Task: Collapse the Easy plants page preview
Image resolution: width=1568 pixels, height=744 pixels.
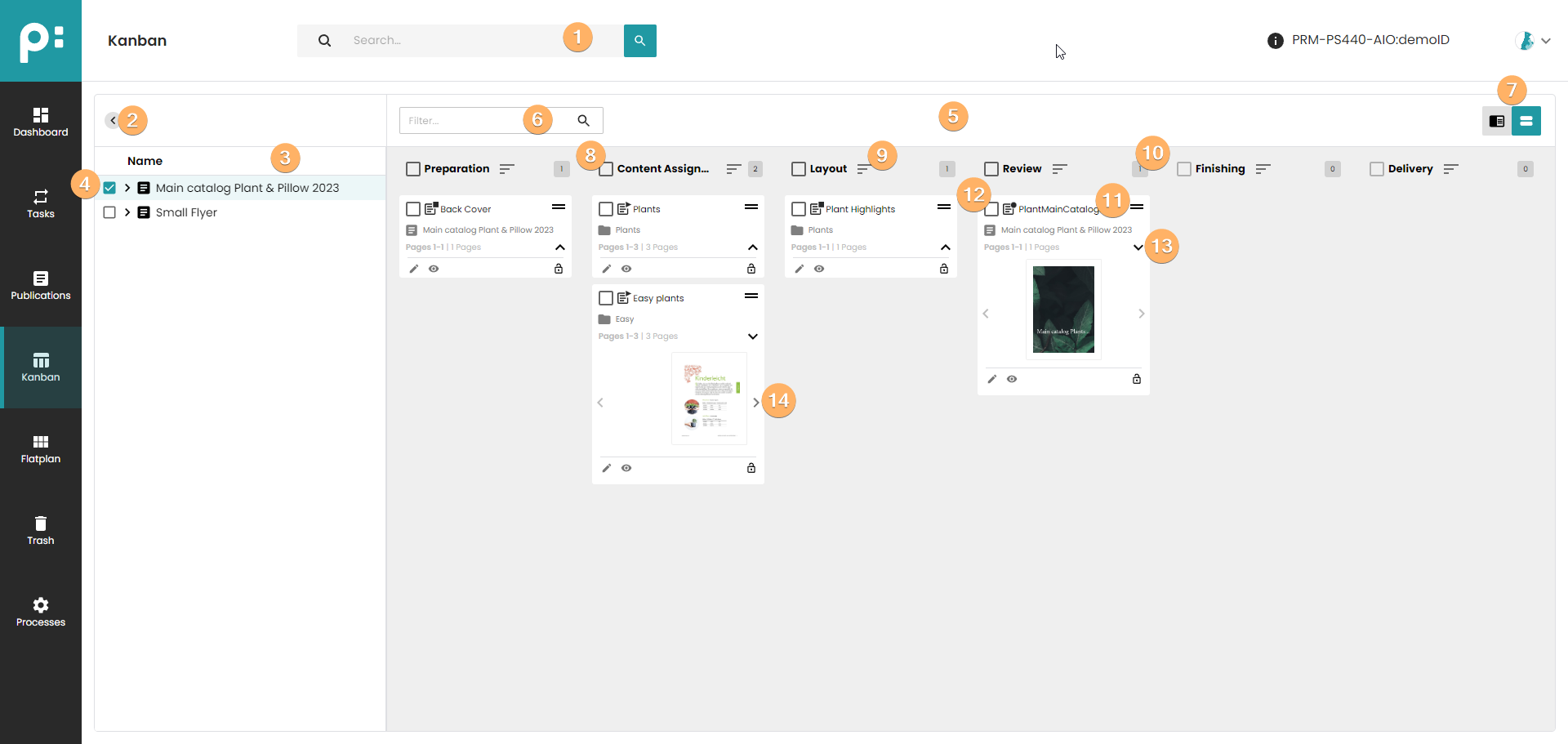Action: [752, 336]
